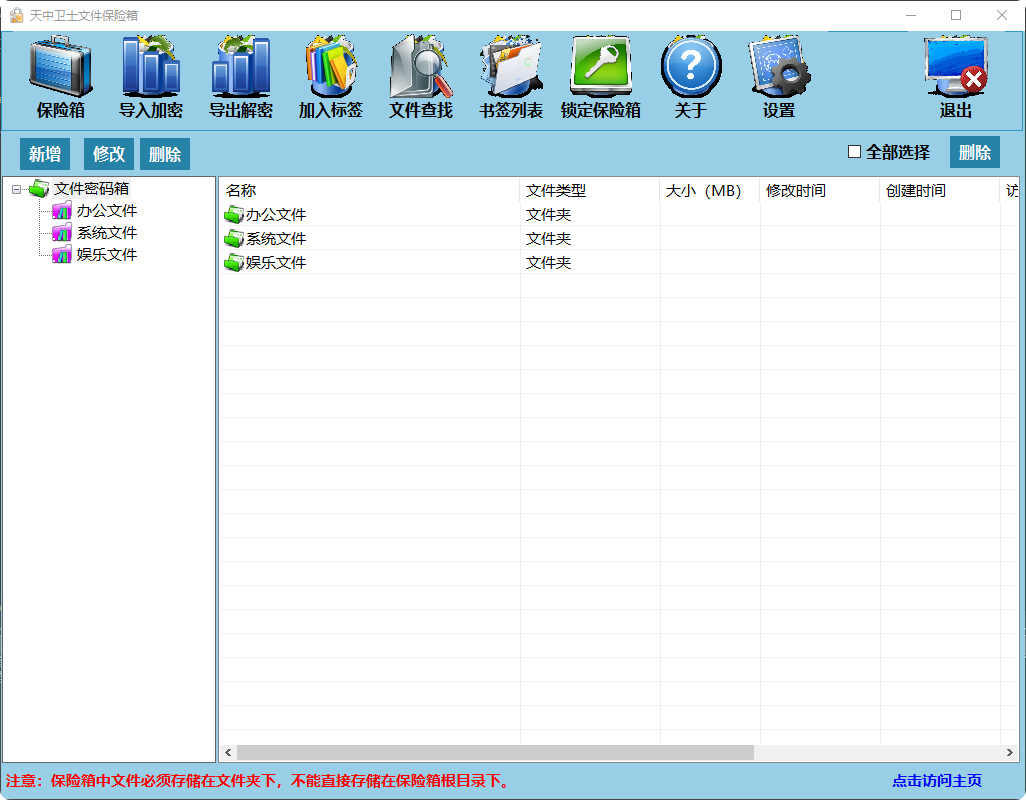Open the 点击访问主页 homepage link
1026x800 pixels.
(937, 781)
